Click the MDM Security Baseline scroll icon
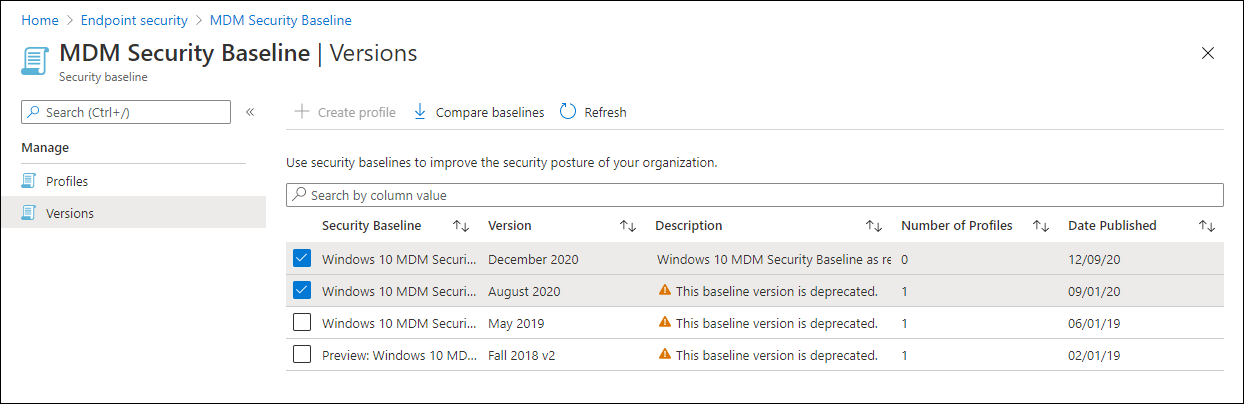This screenshot has width=1244, height=404. [35, 59]
